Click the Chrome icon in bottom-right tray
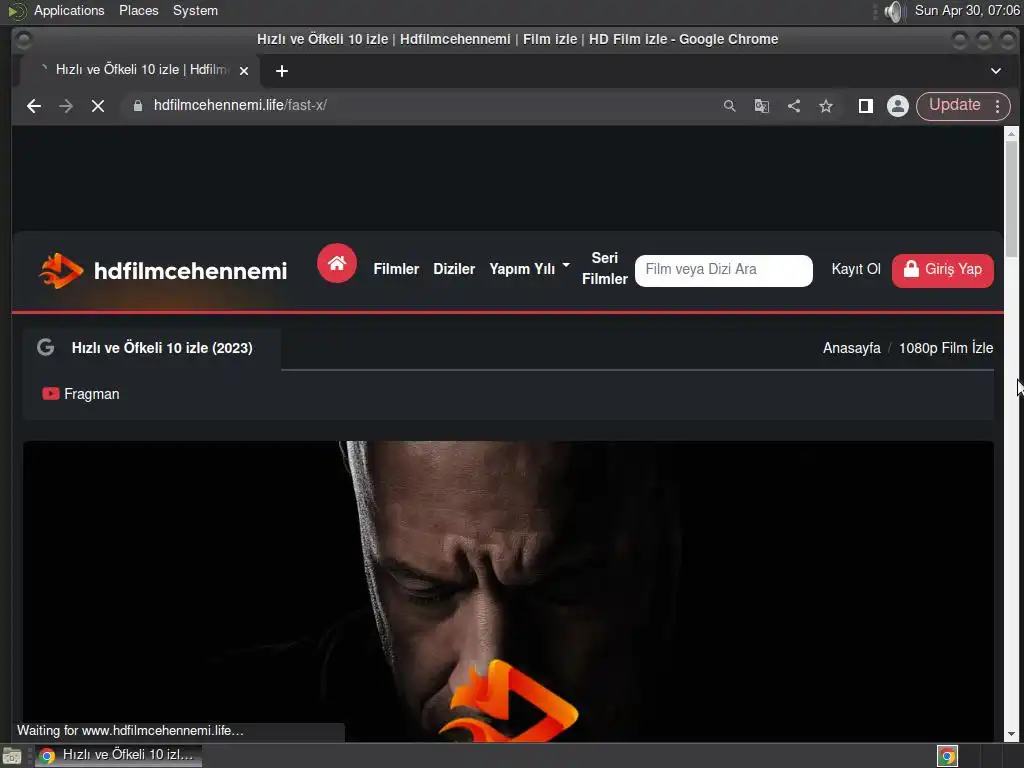Screen dimensions: 1024x768 (x=948, y=756)
